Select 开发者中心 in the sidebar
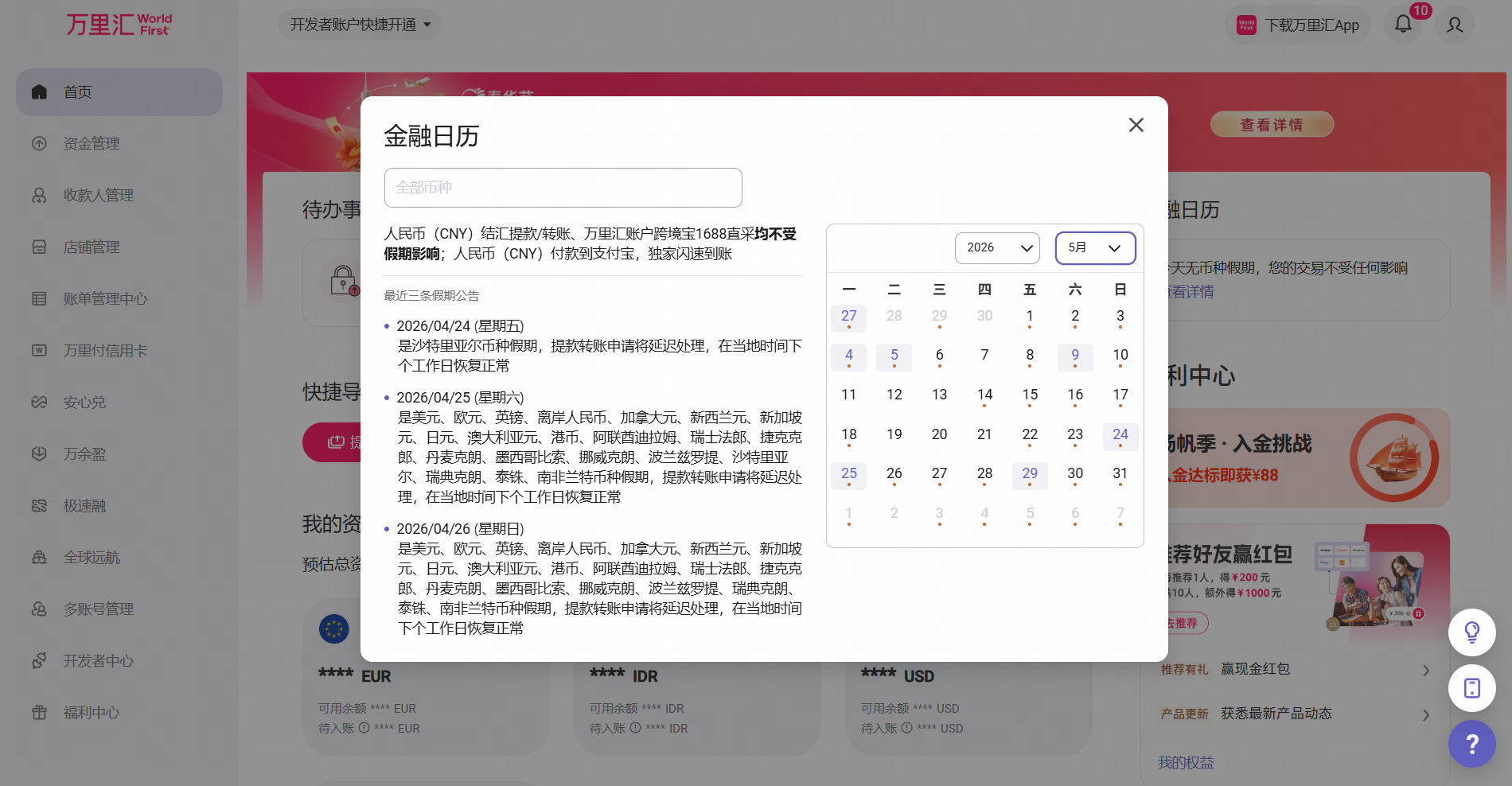Screen dimensions: 1512x786 pos(98,661)
